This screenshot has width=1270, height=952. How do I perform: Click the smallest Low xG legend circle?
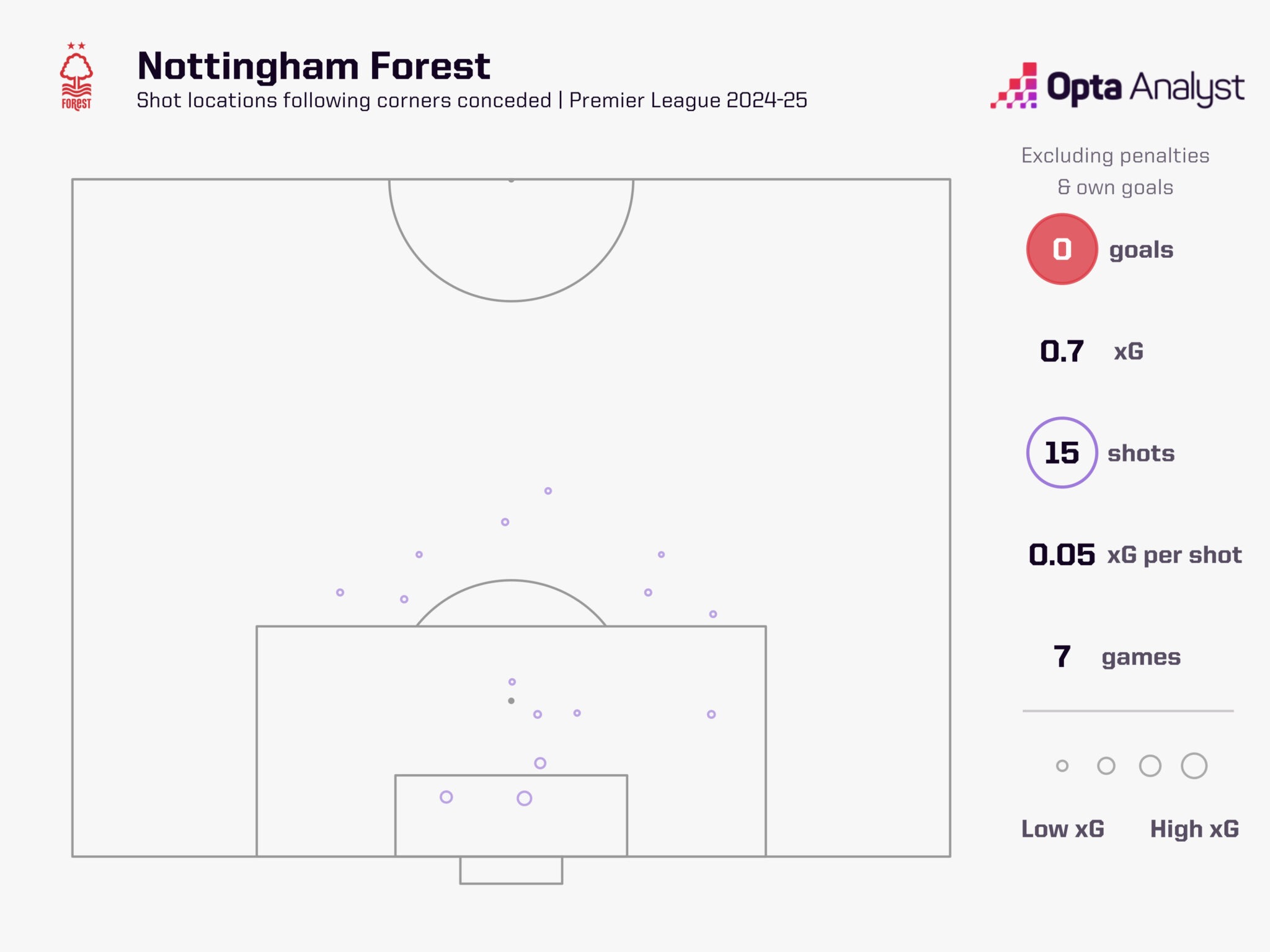[x=1062, y=766]
